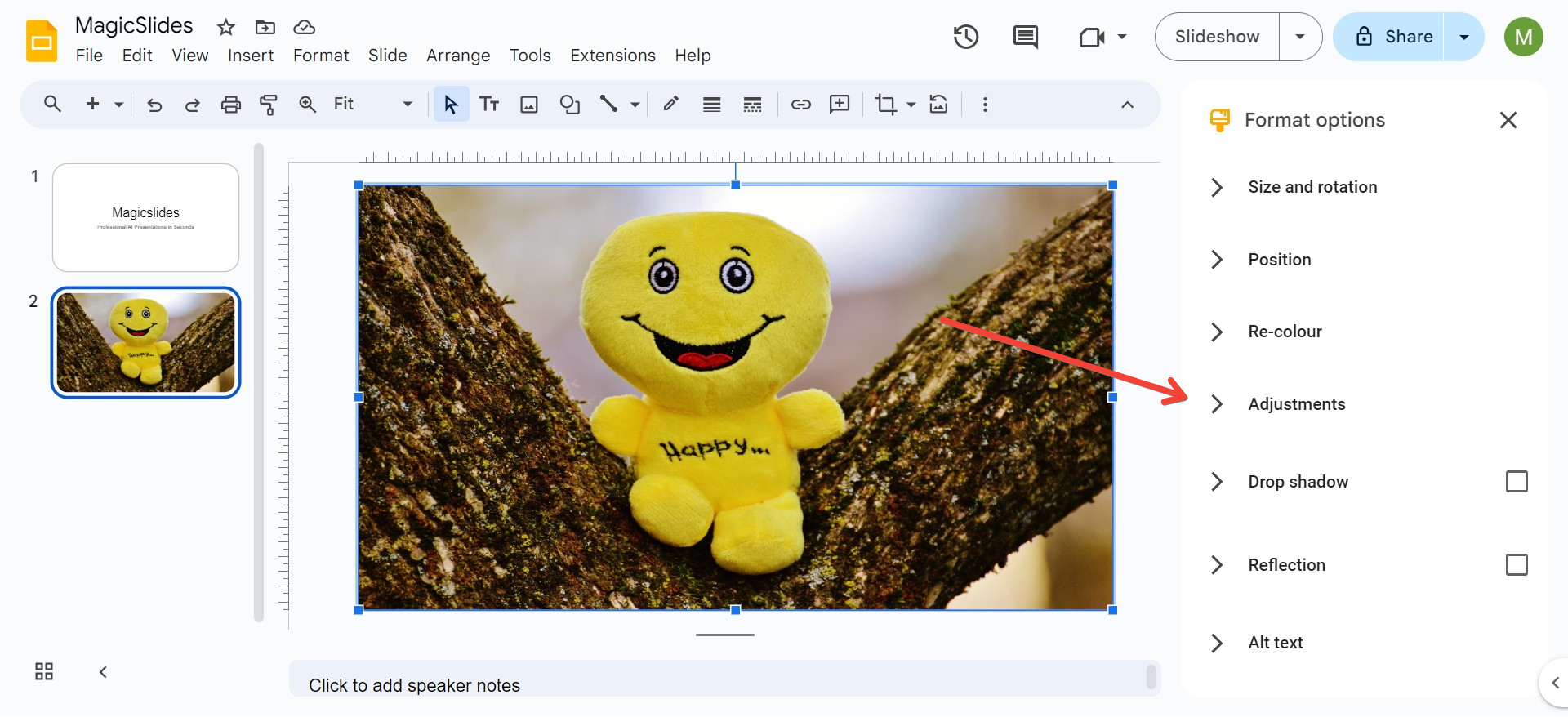Select the text box tool
This screenshot has width=1568, height=717.
pyautogui.click(x=489, y=105)
